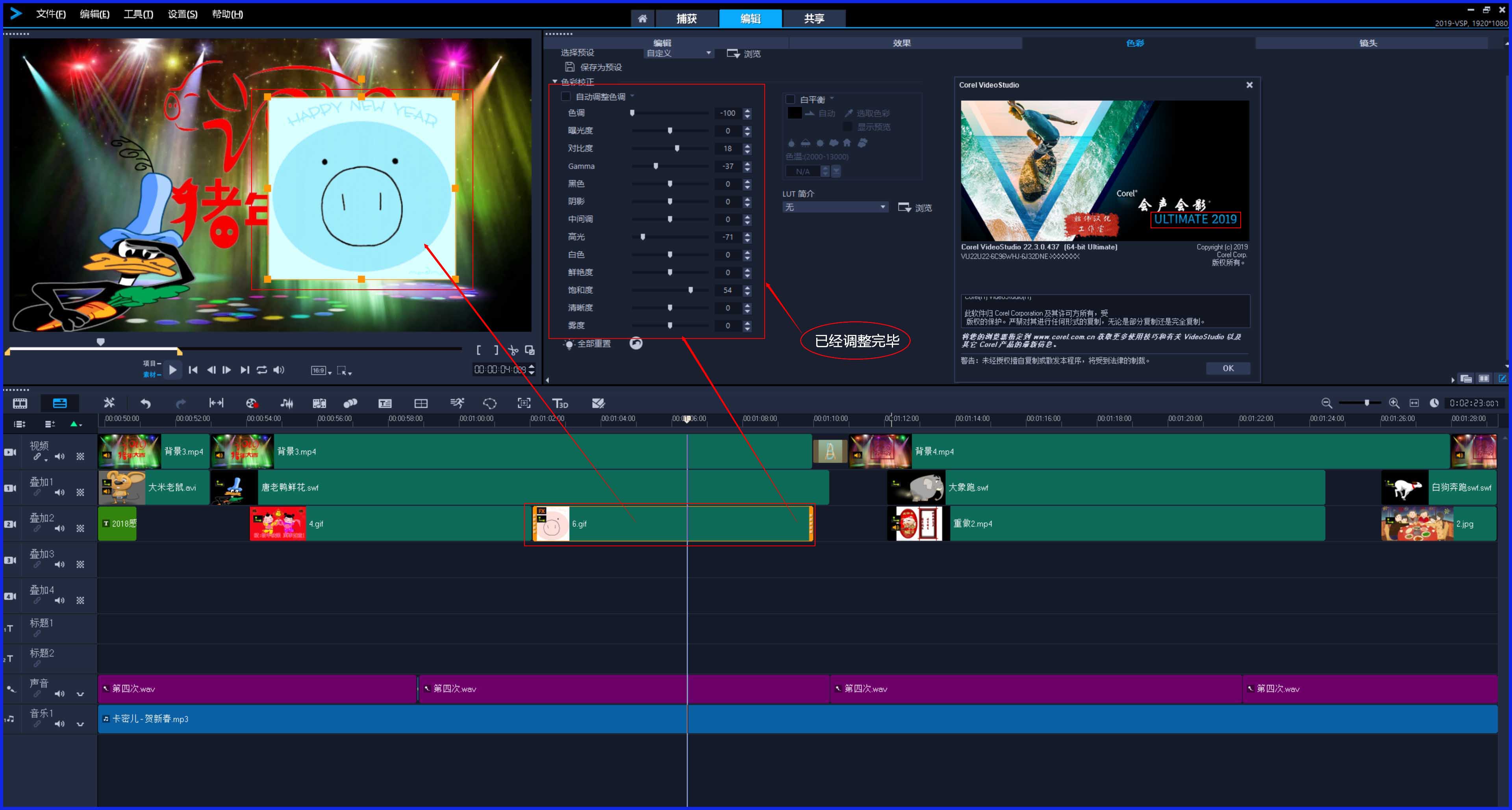
Task: Open mask creator icon
Action: tap(489, 403)
